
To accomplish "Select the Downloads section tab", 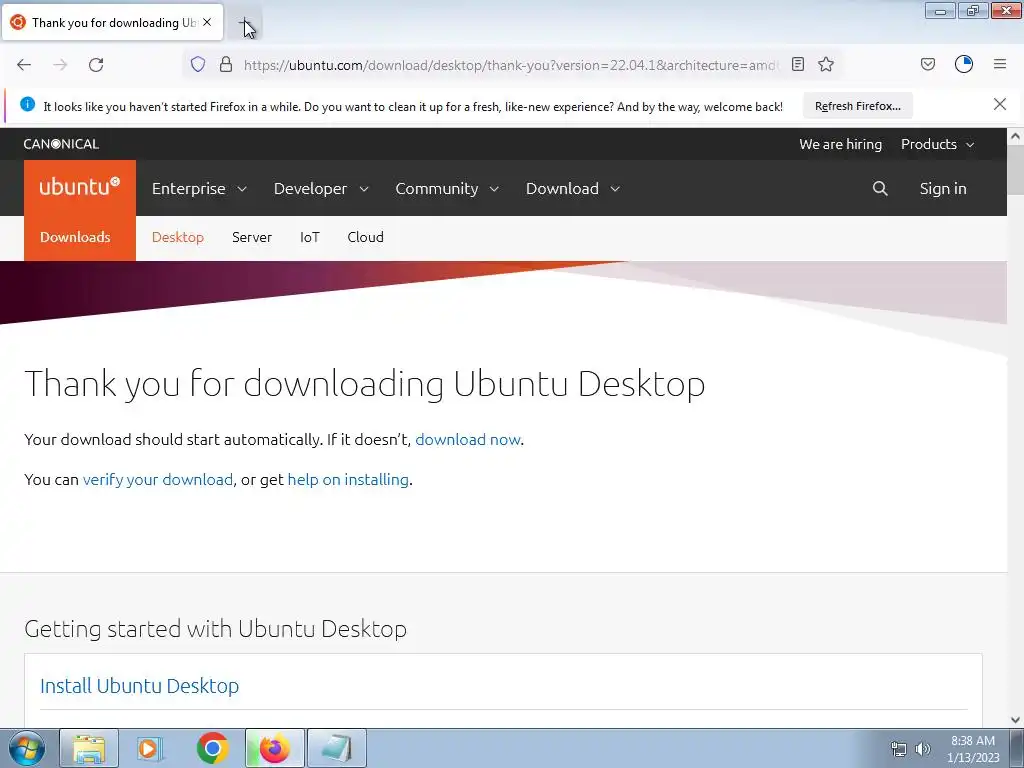I will (x=75, y=237).
